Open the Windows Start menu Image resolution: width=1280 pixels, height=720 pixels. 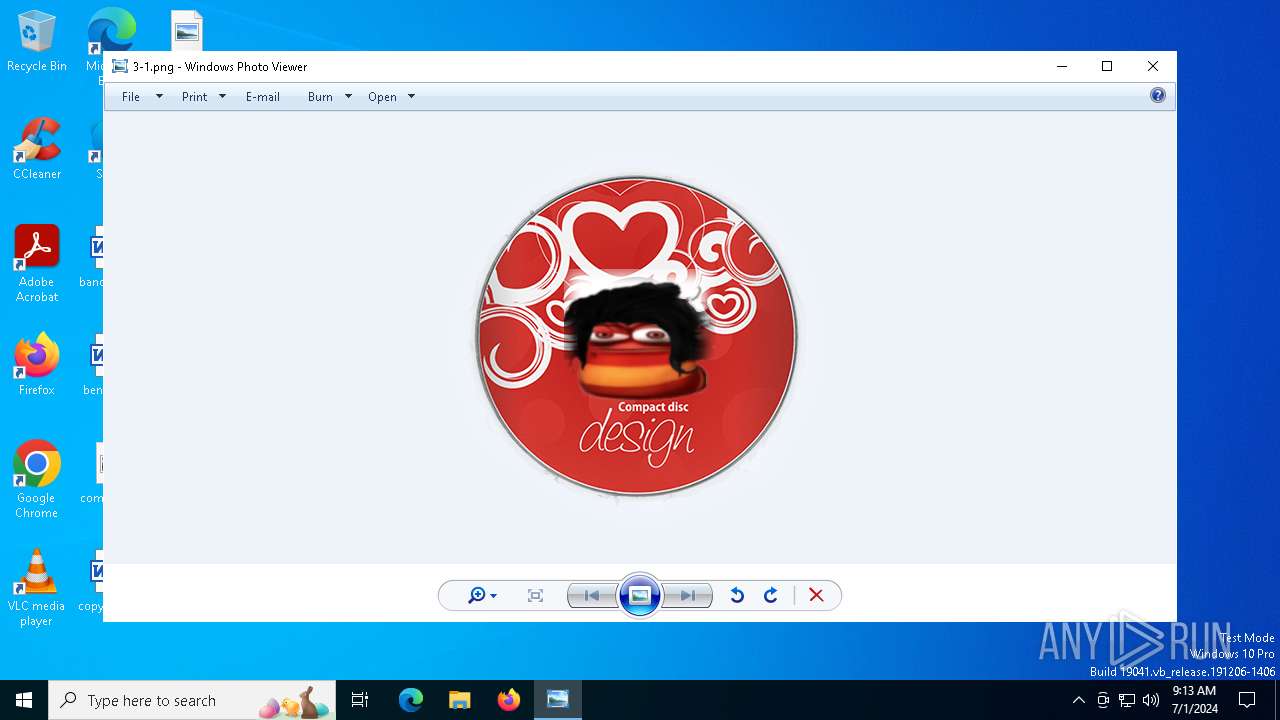(24, 700)
